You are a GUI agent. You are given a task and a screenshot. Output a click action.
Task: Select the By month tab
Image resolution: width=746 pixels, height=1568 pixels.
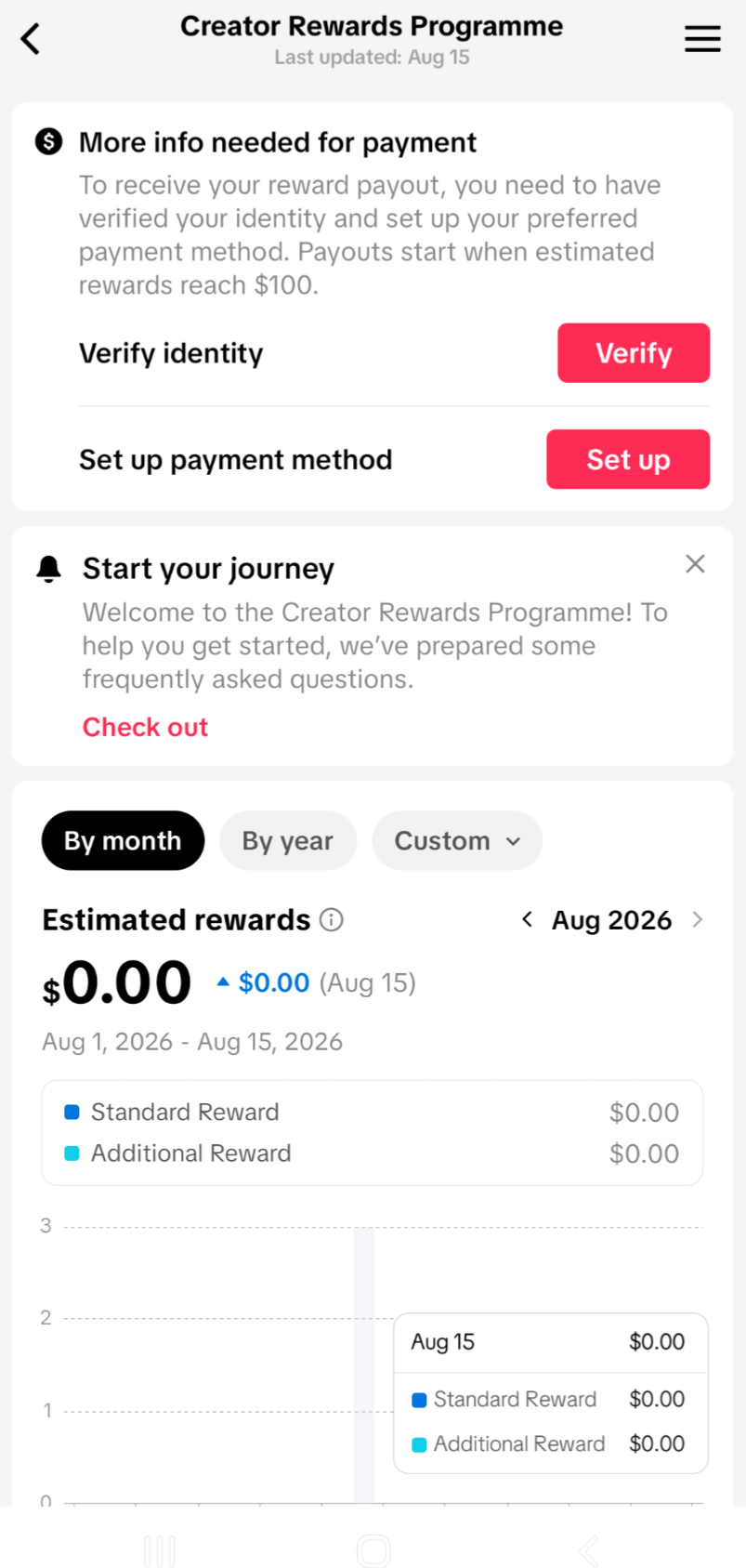point(123,840)
